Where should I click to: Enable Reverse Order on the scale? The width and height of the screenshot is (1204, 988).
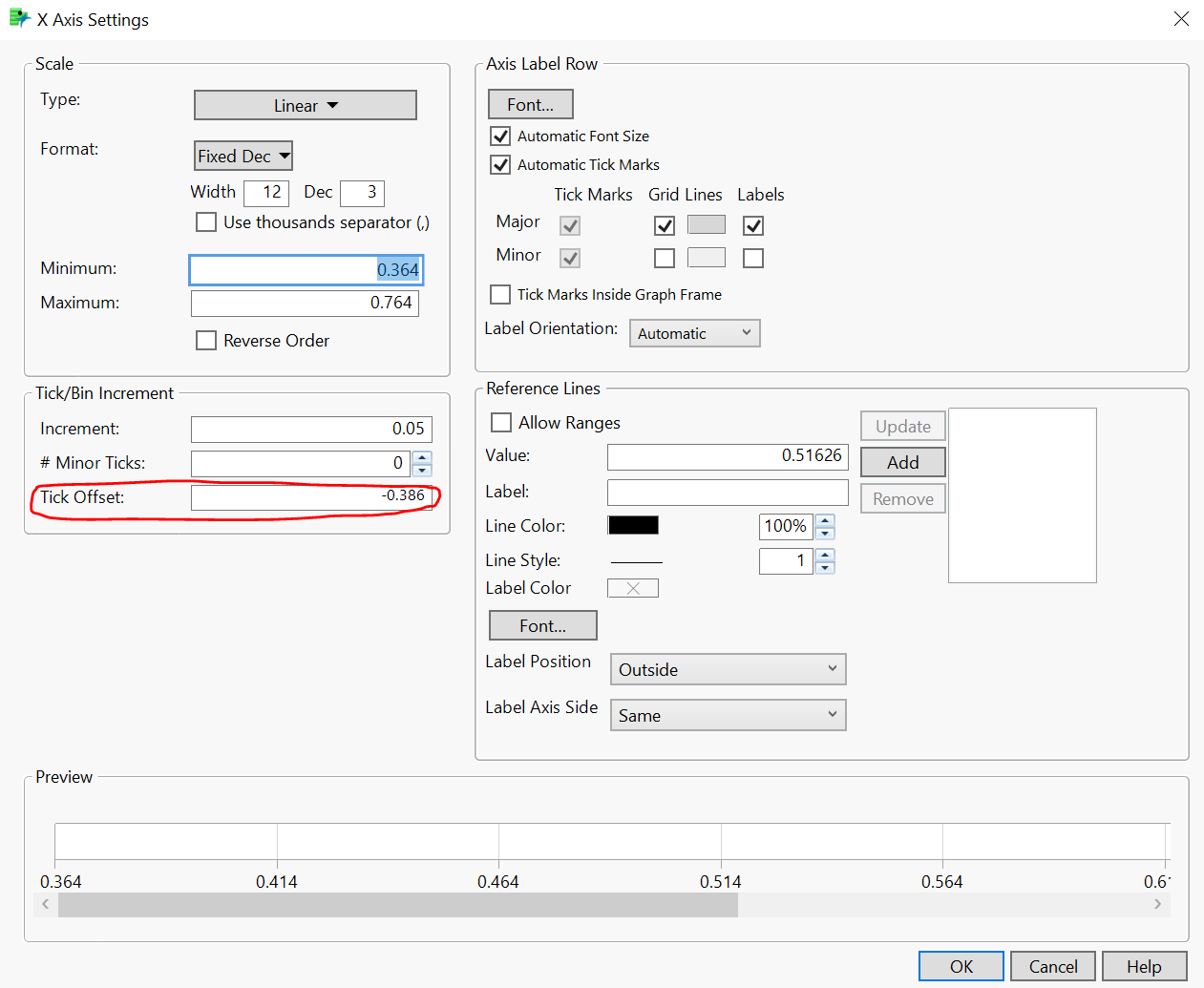tap(206, 340)
